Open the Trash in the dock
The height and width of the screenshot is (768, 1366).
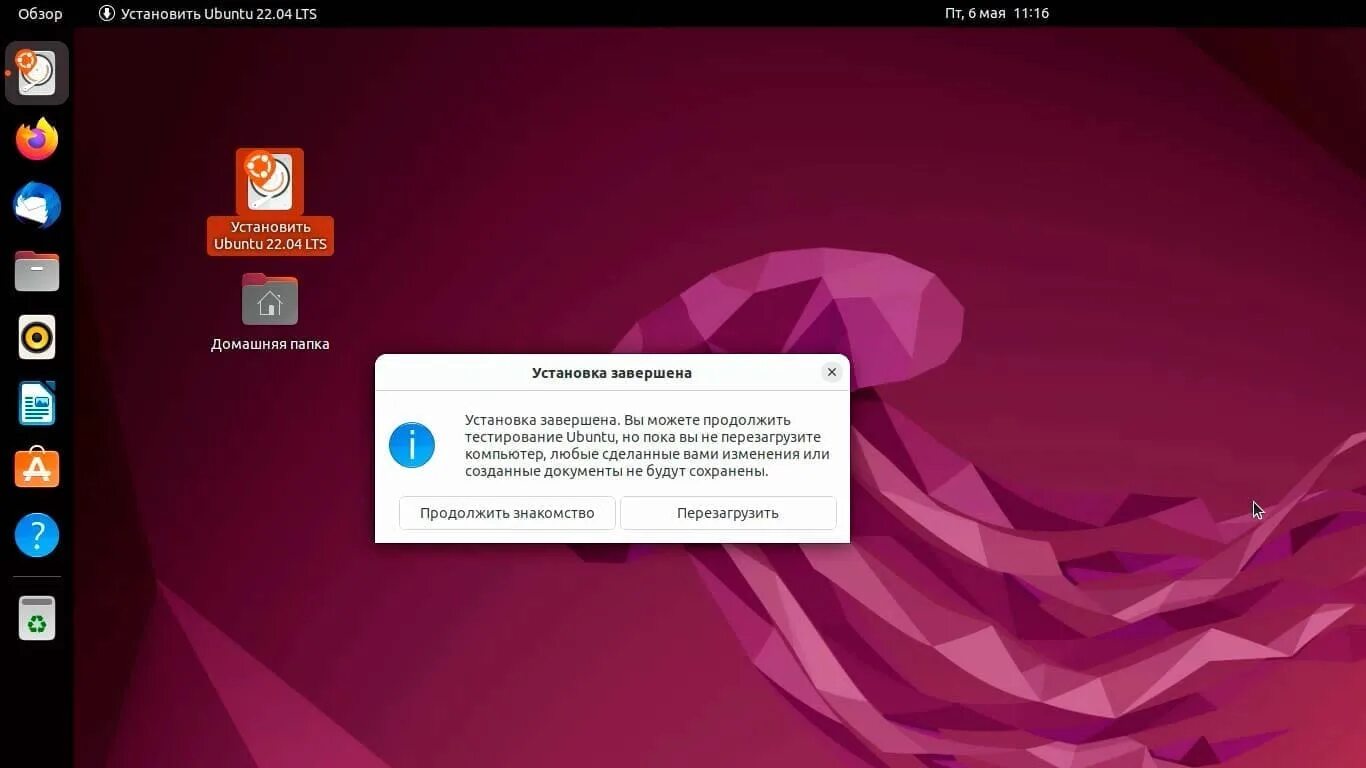pos(37,618)
